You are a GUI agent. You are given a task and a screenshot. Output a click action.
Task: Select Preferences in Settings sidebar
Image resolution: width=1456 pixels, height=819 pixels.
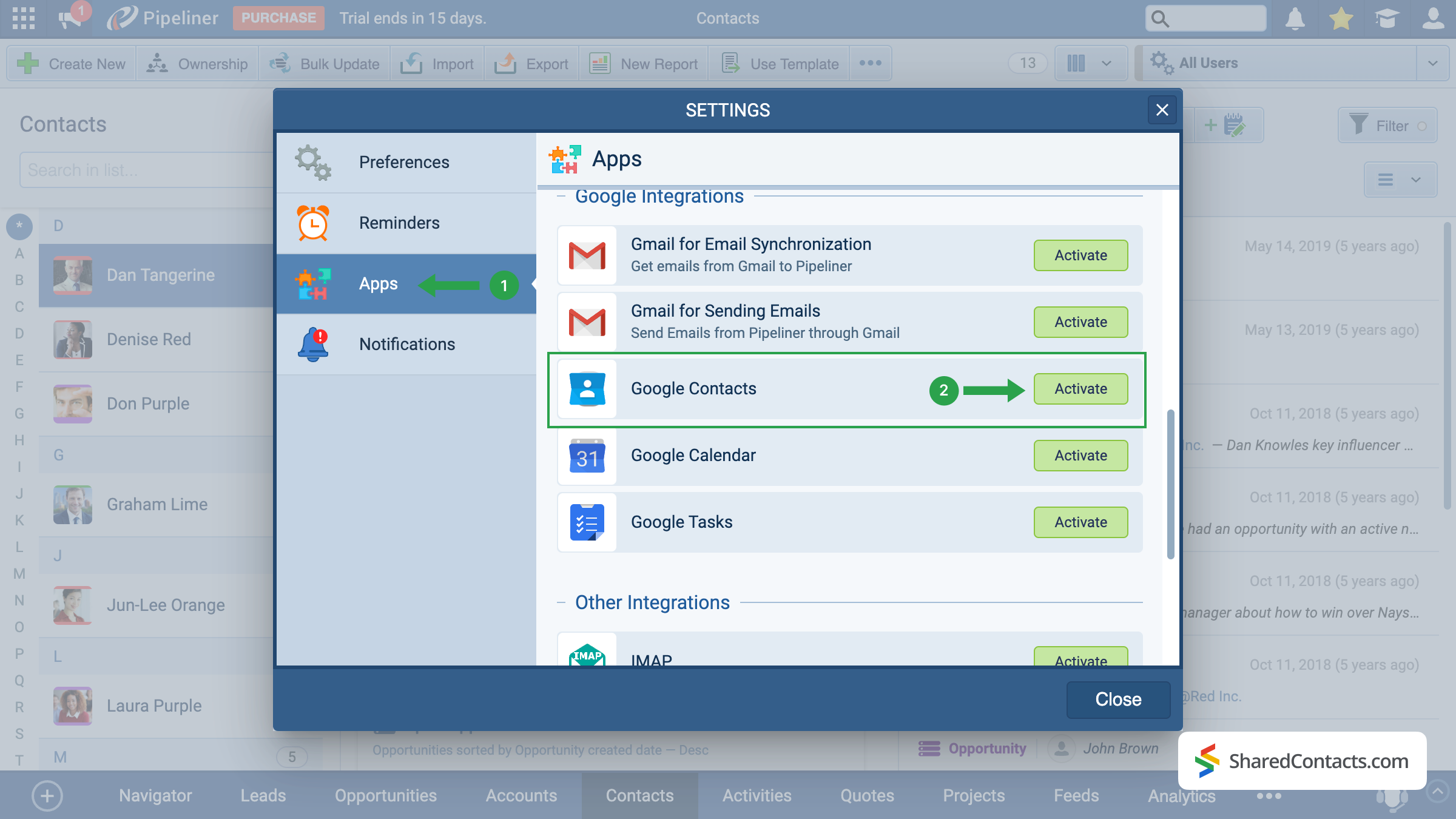click(406, 163)
